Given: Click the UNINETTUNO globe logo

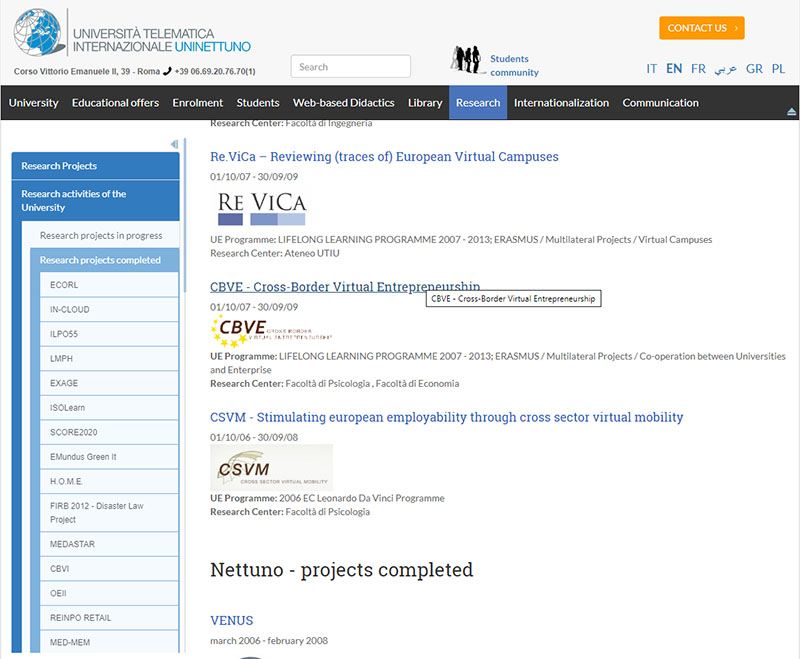Looking at the screenshot, I should [x=38, y=33].
